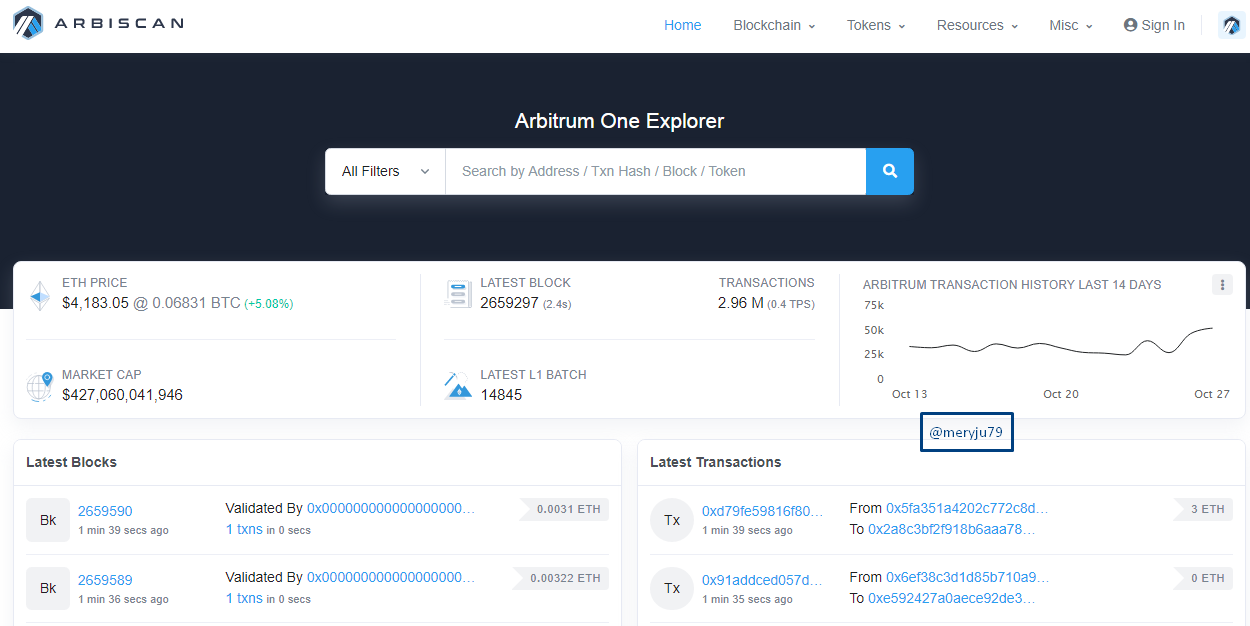Open sender address 0x5fa351a4202c772c8d...
Image resolution: width=1250 pixels, height=626 pixels.
tap(967, 508)
